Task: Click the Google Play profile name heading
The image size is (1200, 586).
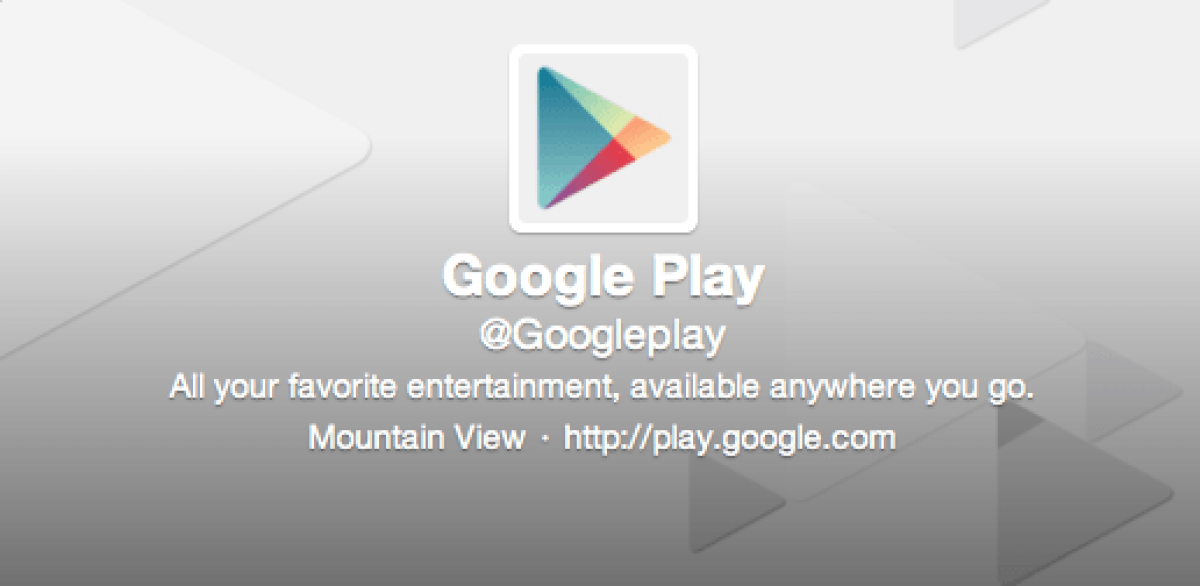Action: pos(603,278)
